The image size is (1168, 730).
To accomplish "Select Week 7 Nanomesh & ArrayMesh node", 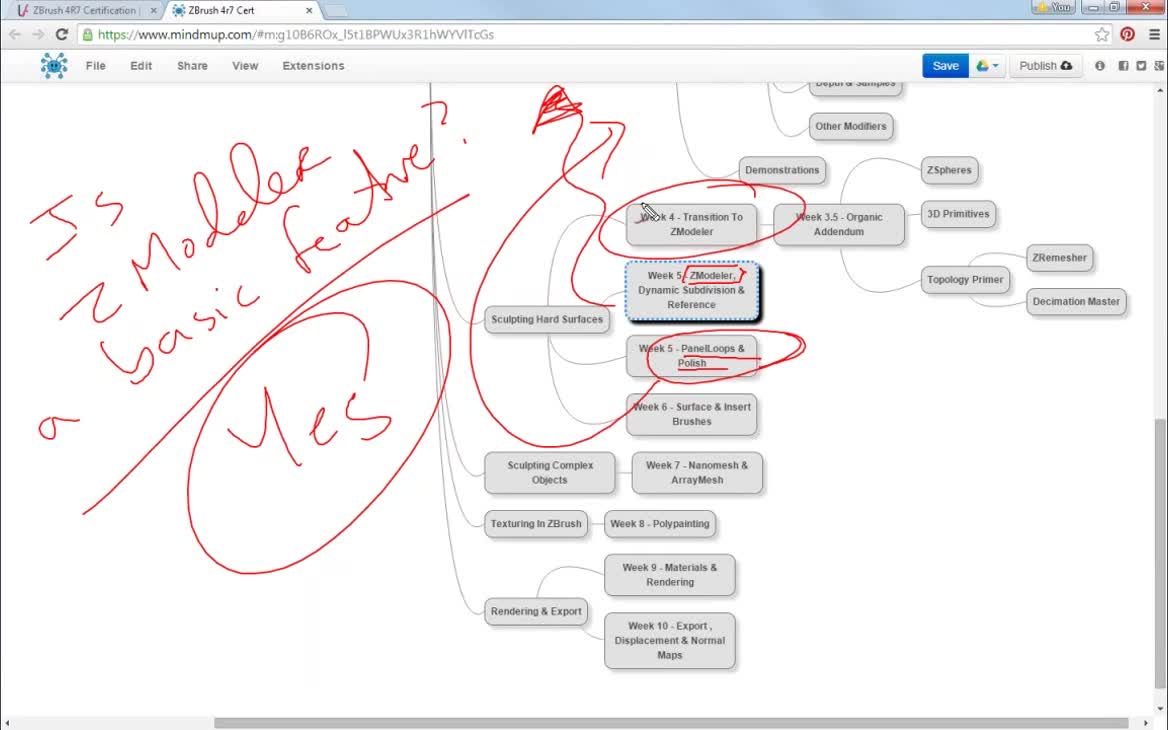I will (x=696, y=472).
